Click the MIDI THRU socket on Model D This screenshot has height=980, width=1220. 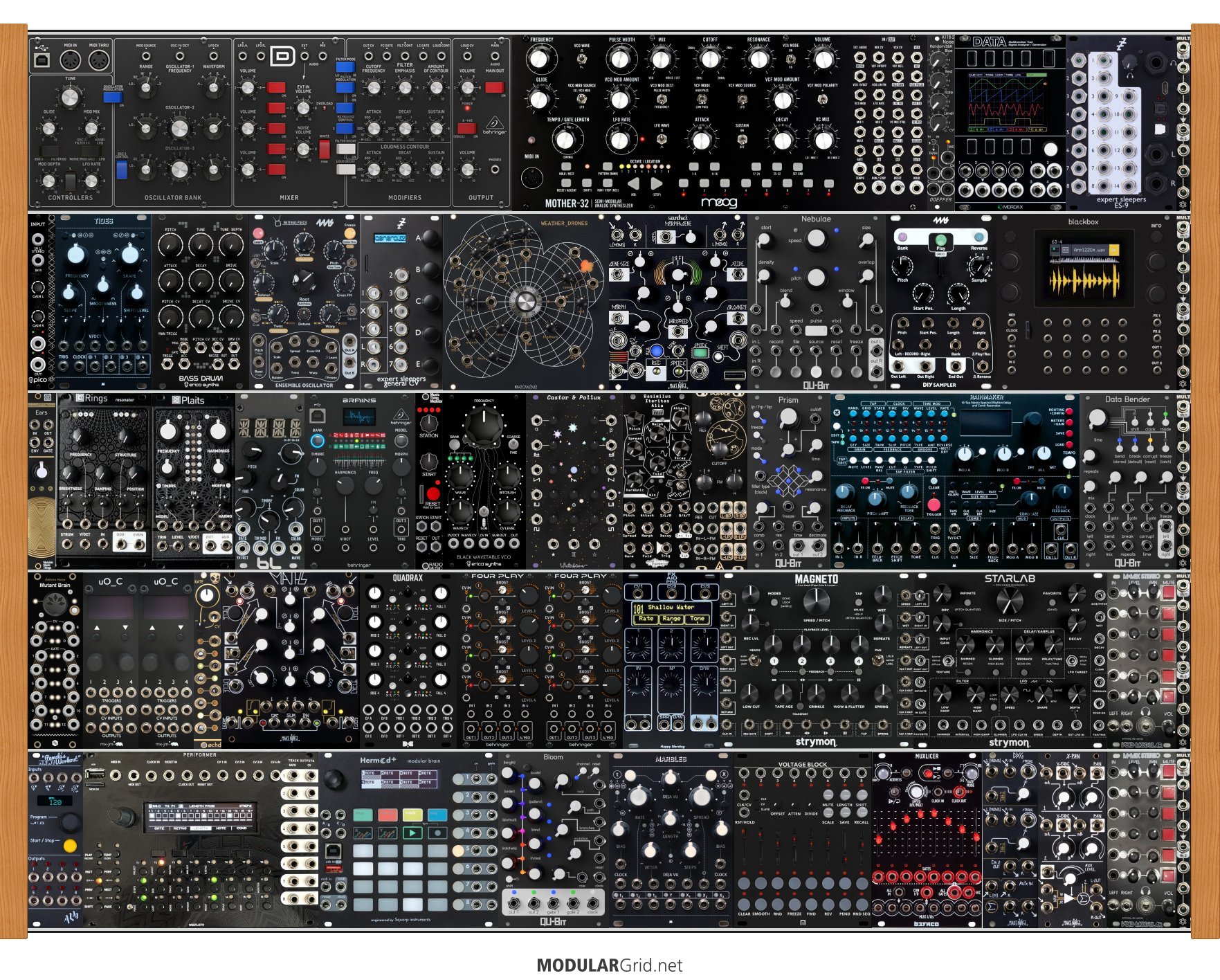[100, 61]
